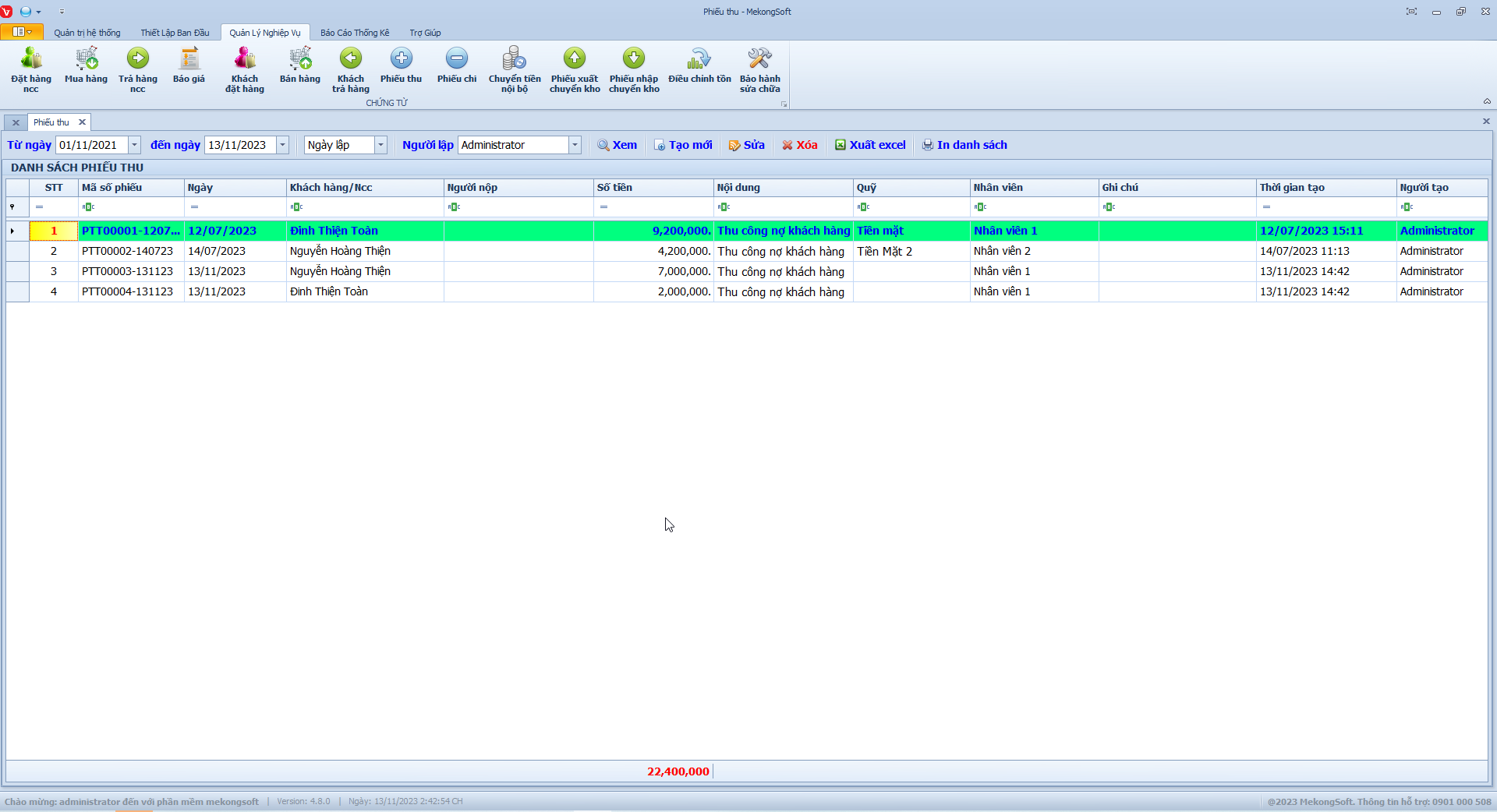Open the Thiết Lập Ban Đầu tab
This screenshot has height=812, width=1497.
coord(175,33)
